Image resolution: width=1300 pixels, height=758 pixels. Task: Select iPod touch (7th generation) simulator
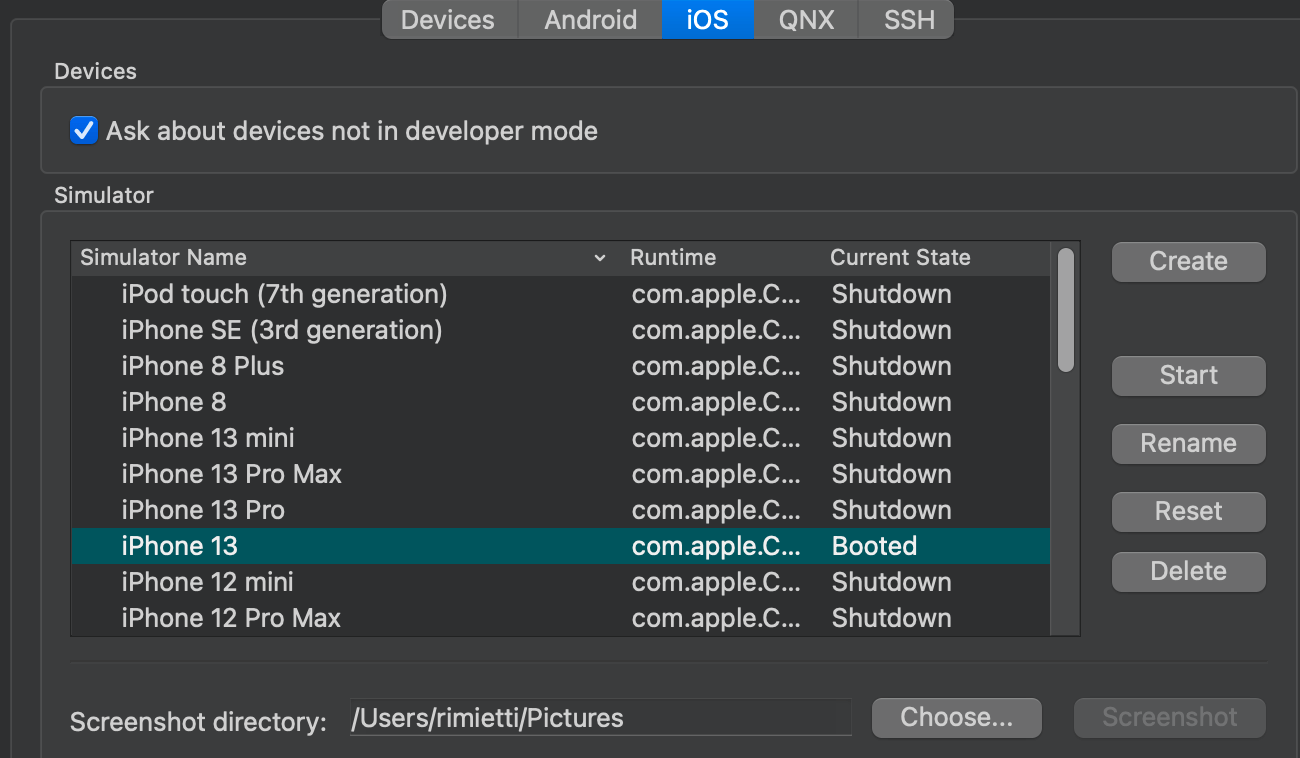tap(284, 295)
